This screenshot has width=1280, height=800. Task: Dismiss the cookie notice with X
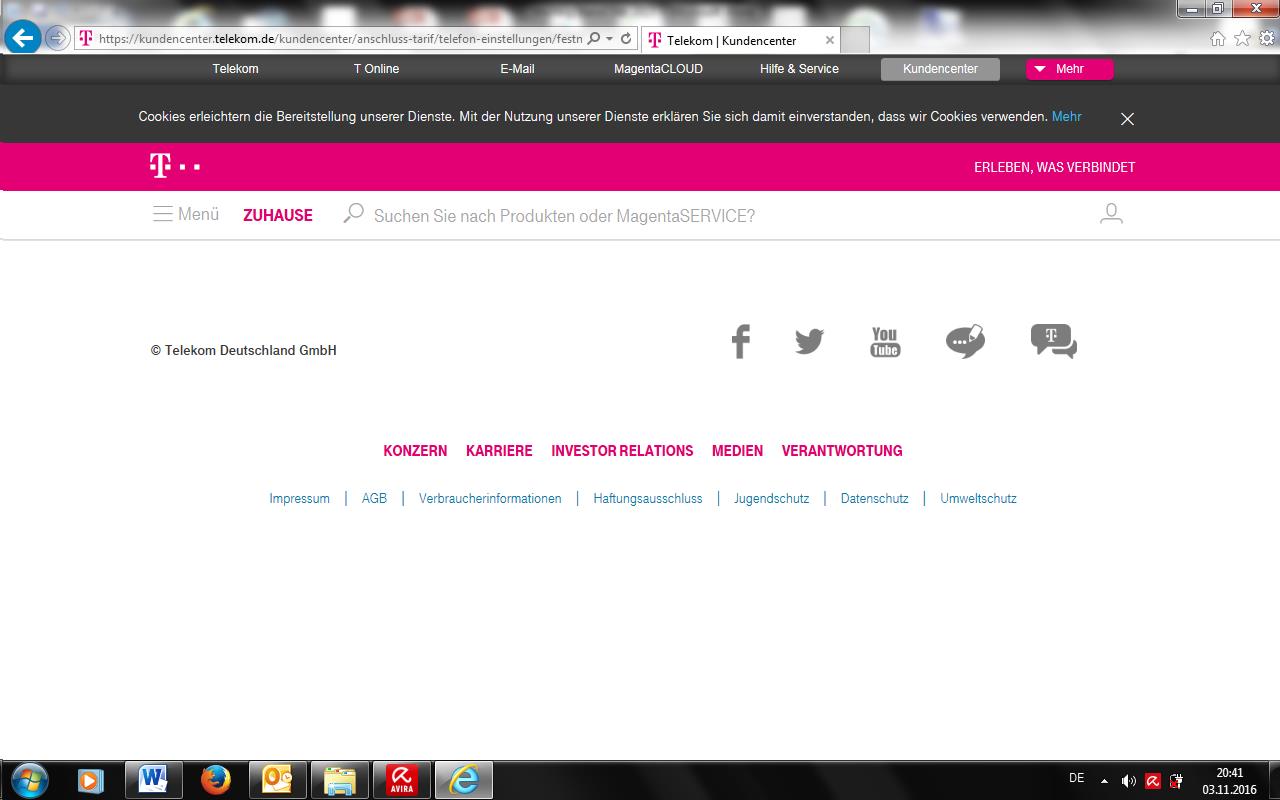pos(1127,119)
